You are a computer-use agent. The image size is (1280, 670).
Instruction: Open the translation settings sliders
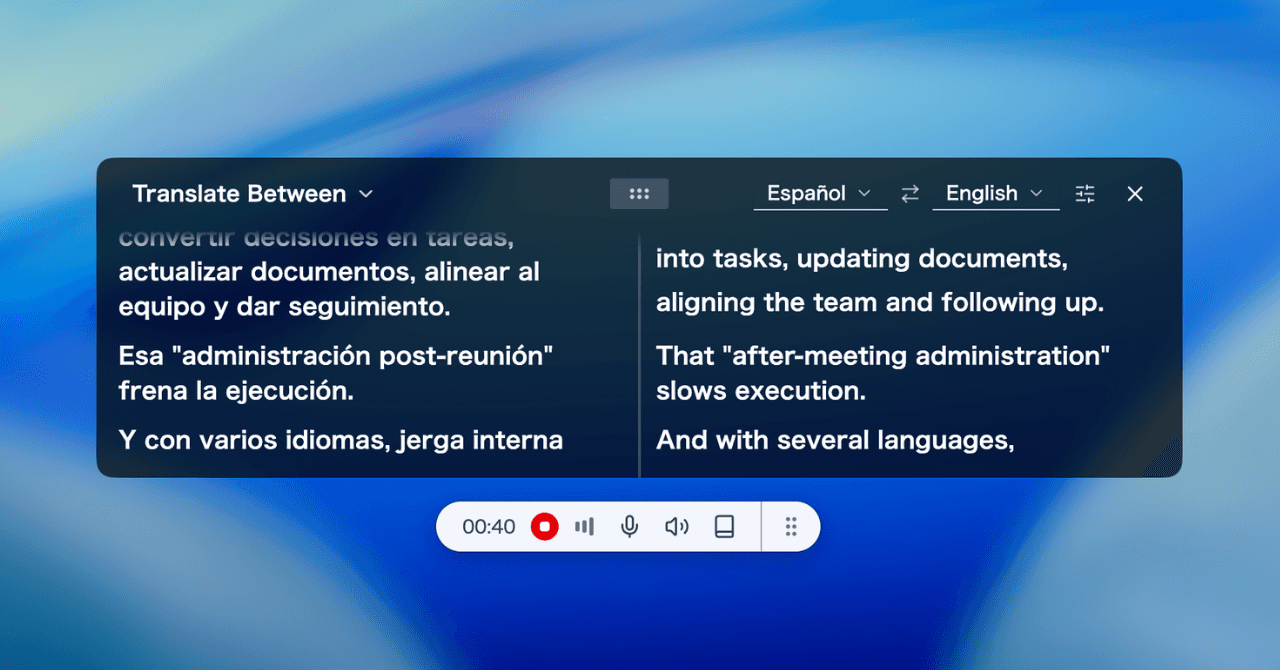tap(1084, 193)
